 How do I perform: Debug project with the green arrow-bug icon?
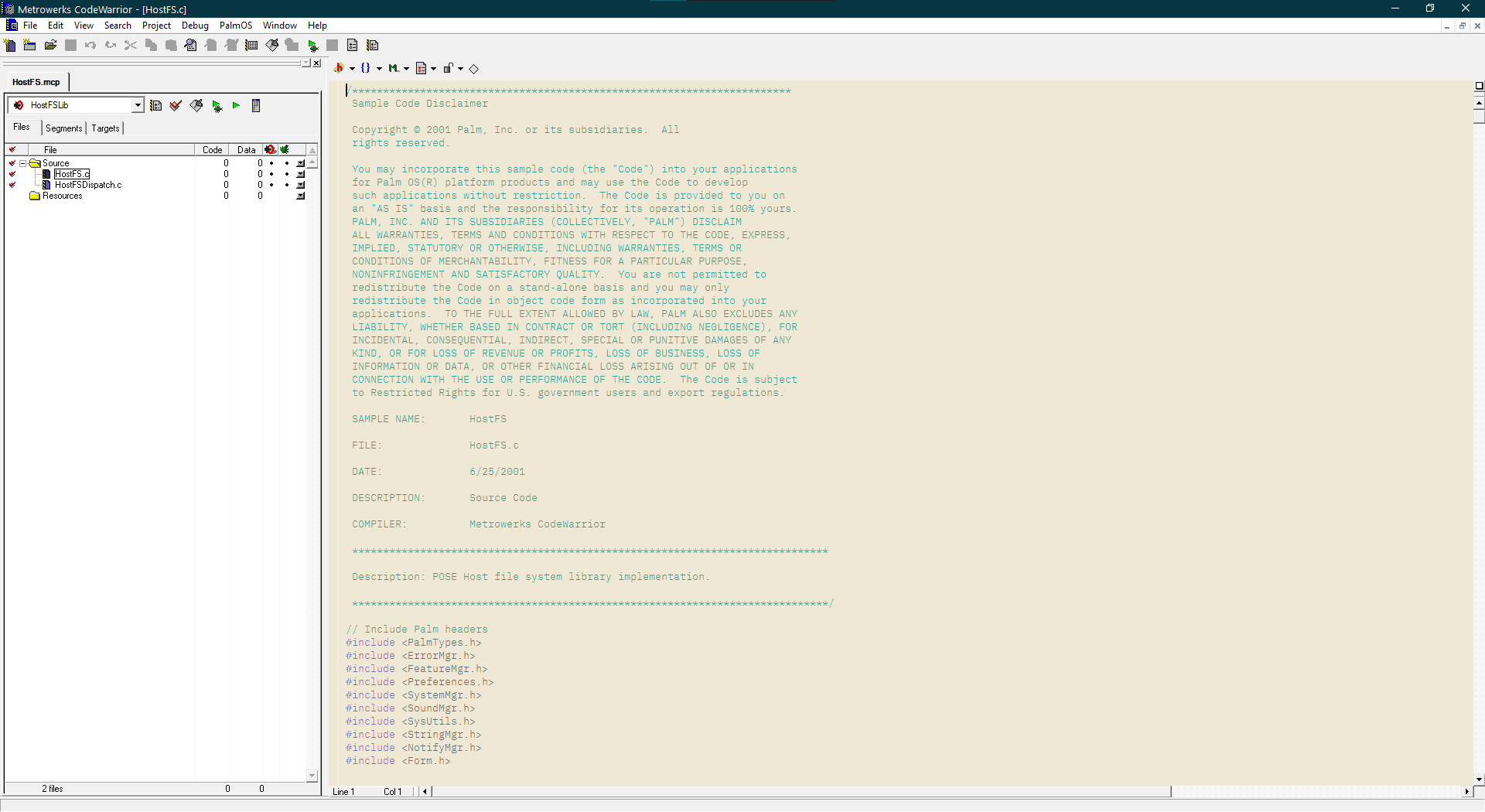pos(217,106)
